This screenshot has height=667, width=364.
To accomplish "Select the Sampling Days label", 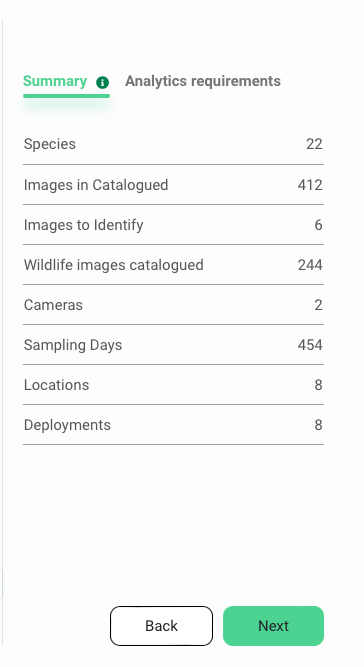I will tap(73, 345).
